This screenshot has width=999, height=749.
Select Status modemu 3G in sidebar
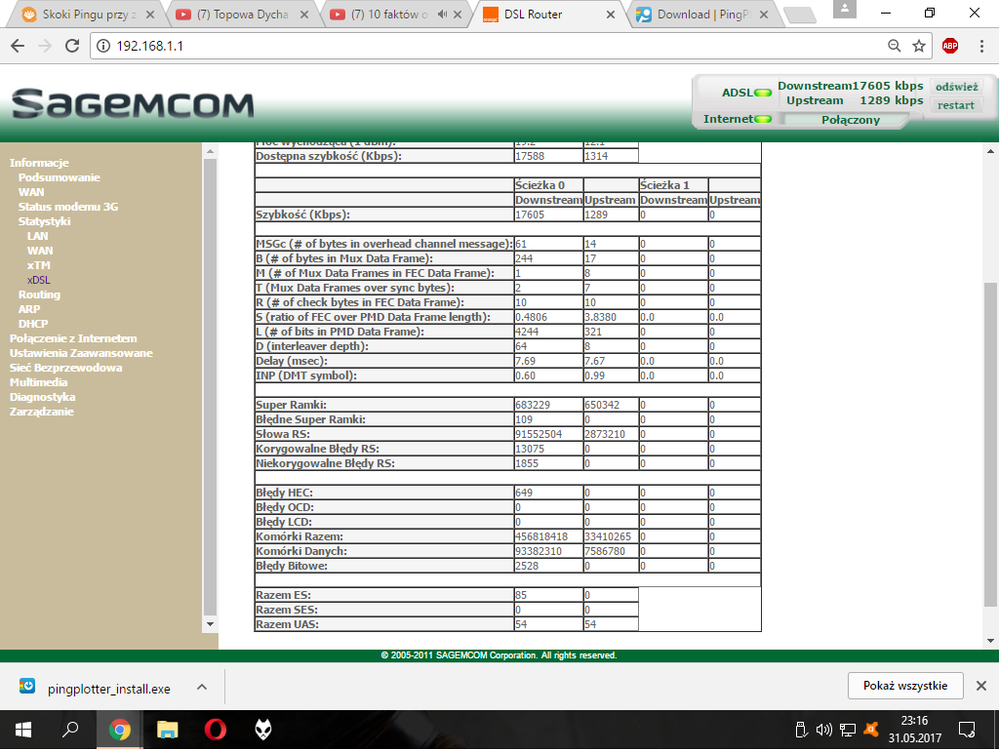click(68, 206)
